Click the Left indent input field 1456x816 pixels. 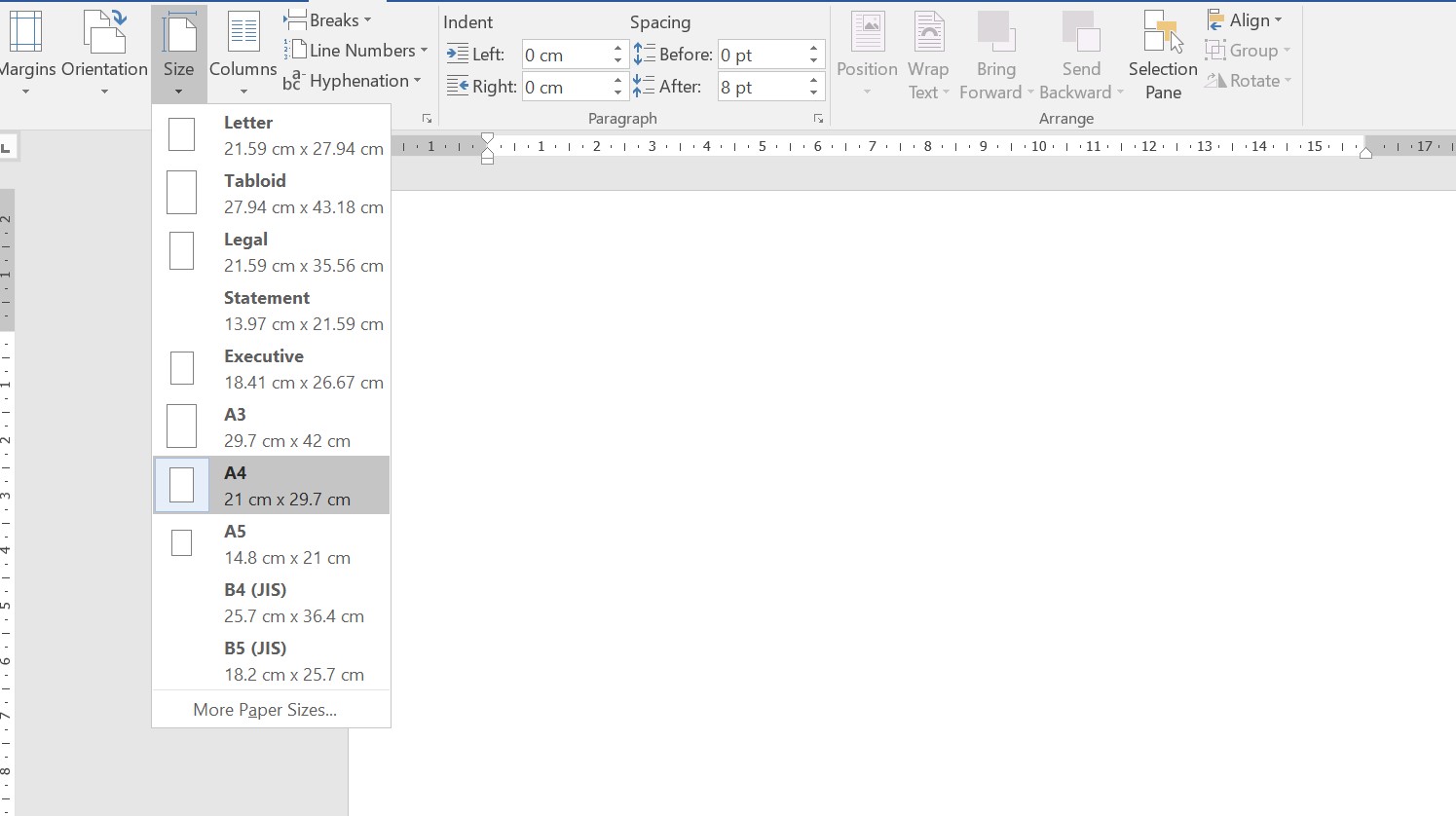(566, 55)
